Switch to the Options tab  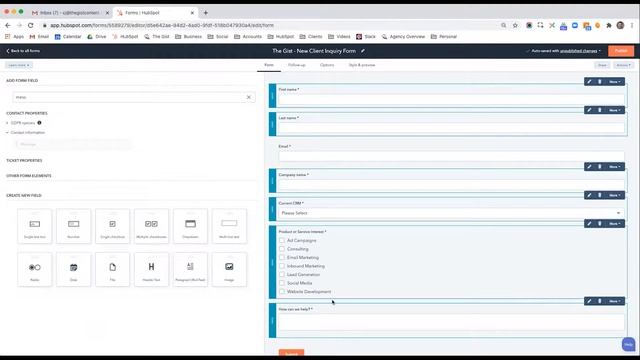pos(327,65)
